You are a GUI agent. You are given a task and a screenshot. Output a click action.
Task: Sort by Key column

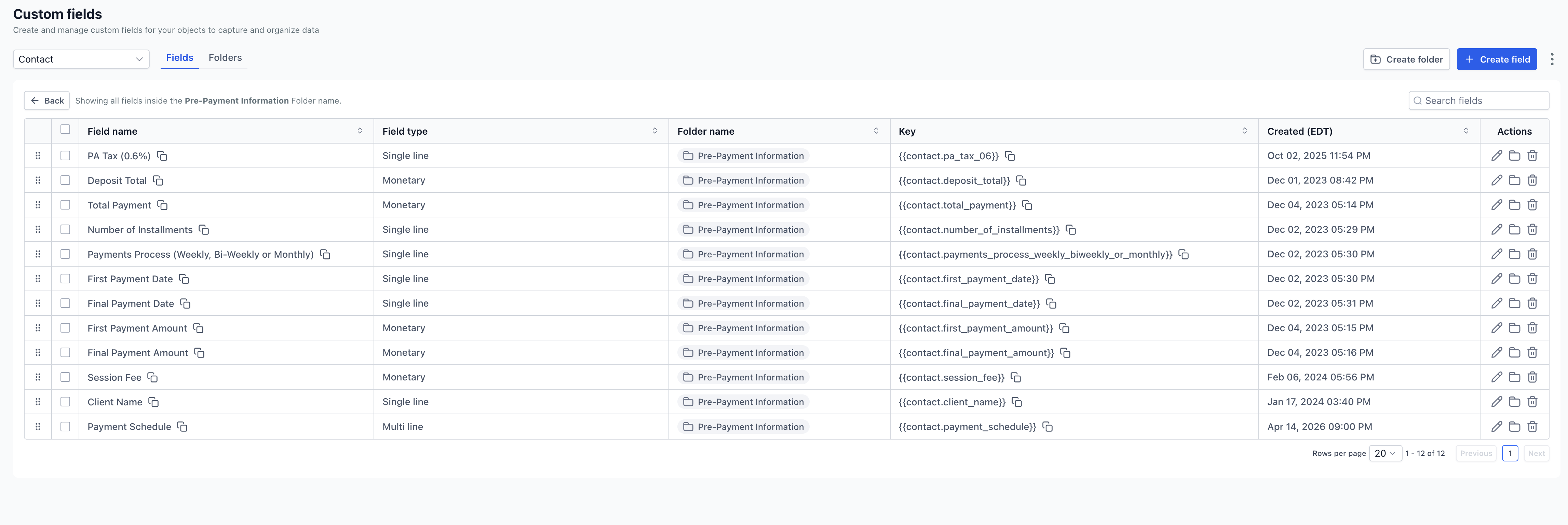(x=1244, y=131)
